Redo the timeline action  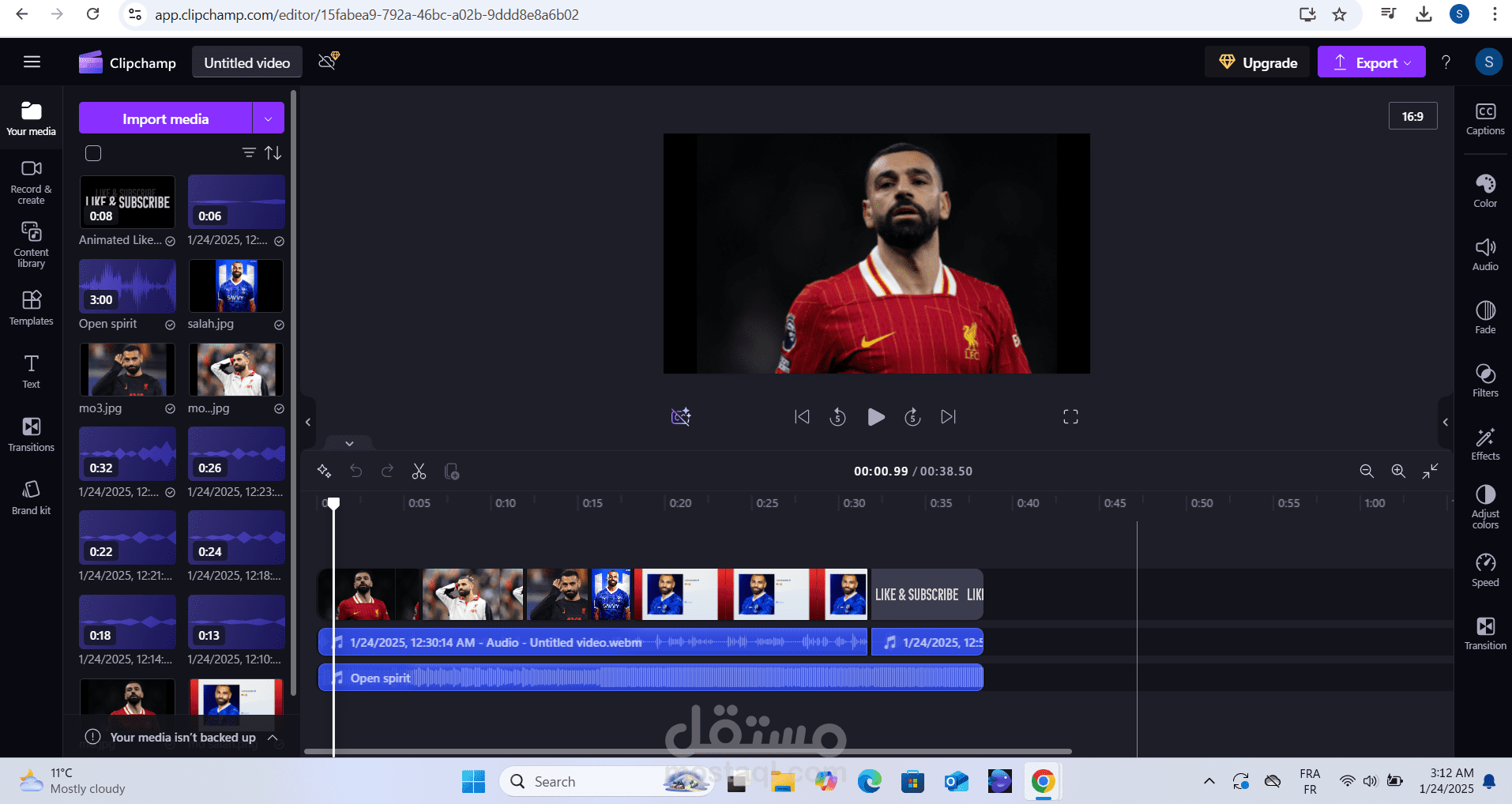[387, 471]
